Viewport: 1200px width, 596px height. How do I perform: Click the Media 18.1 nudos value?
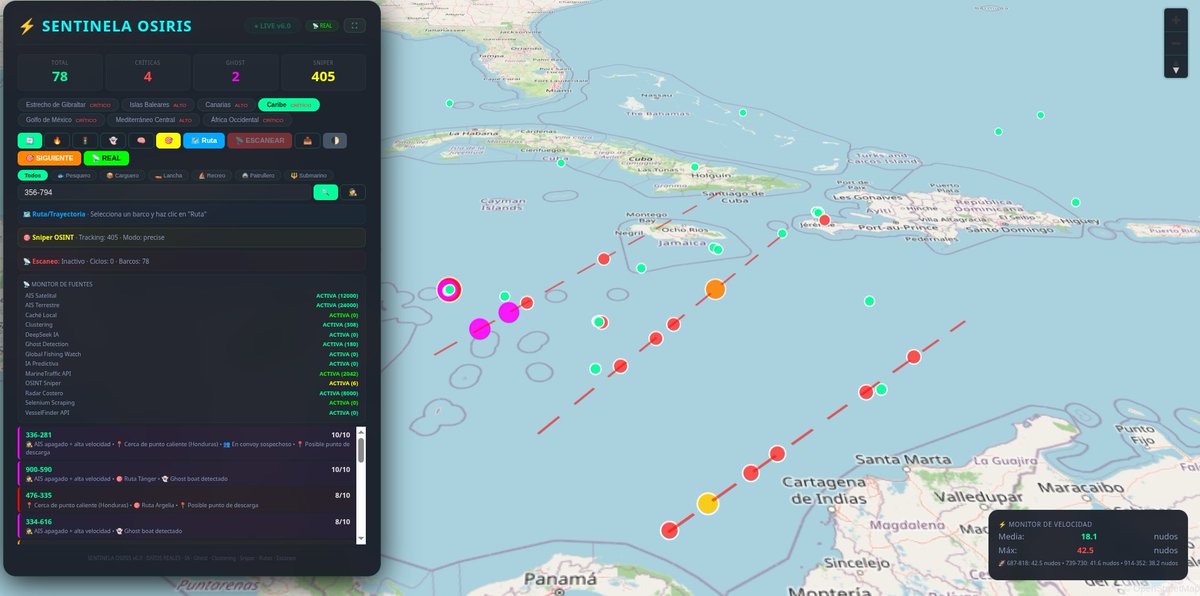pos(1088,537)
